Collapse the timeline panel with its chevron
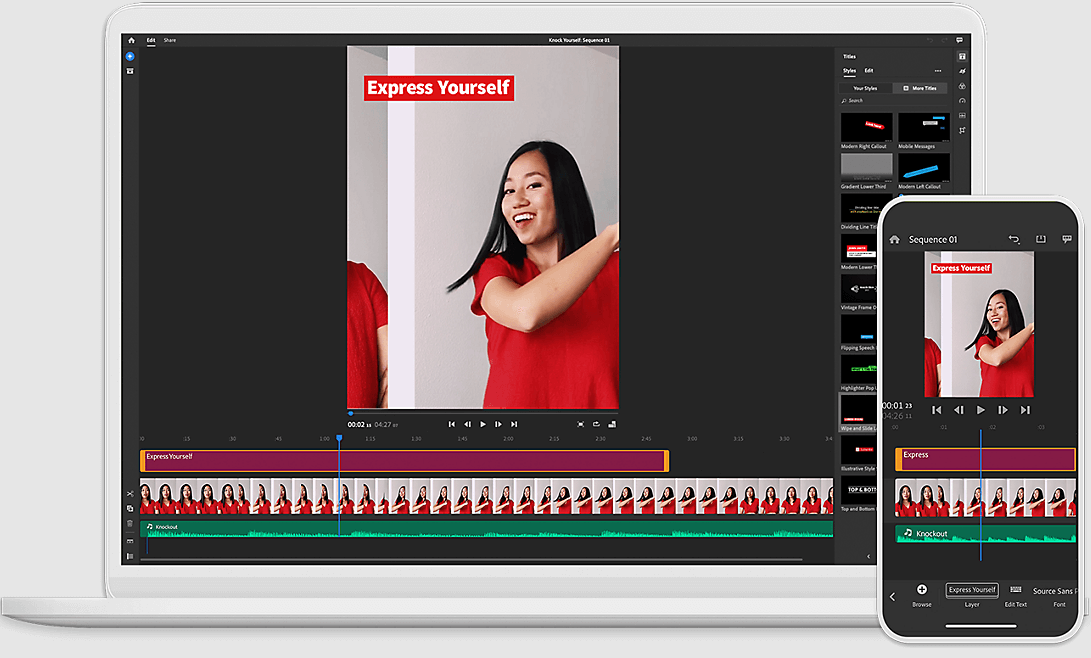The image size is (1091, 658). [x=867, y=556]
